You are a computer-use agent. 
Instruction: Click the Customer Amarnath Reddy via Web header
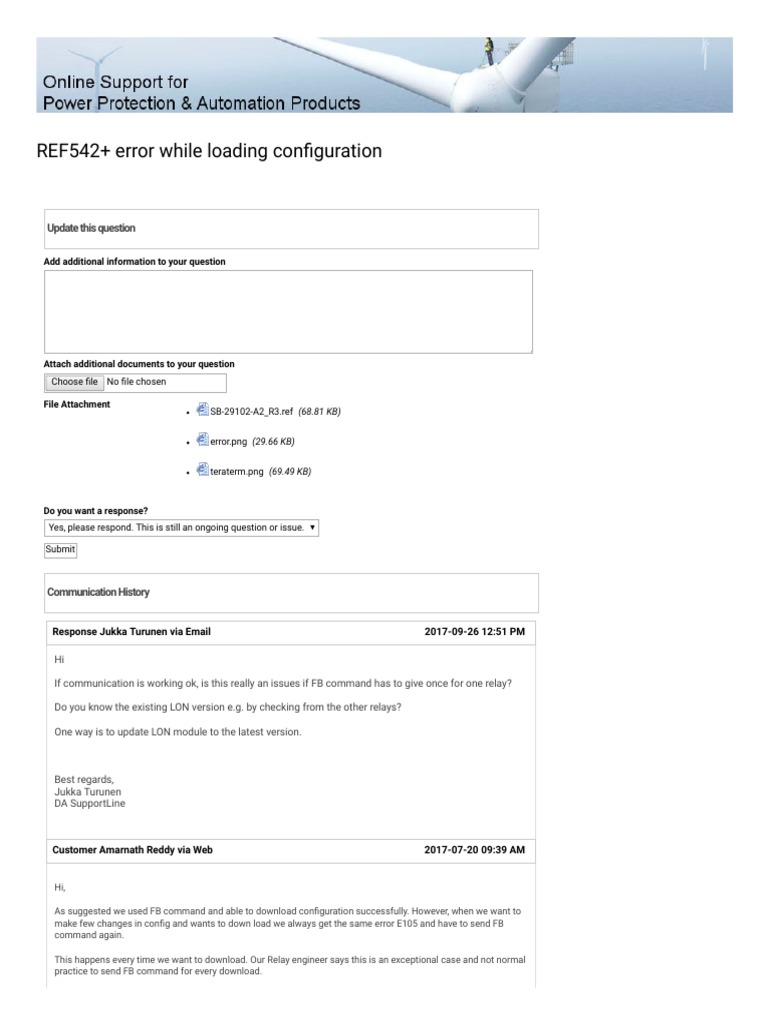[x=132, y=850]
